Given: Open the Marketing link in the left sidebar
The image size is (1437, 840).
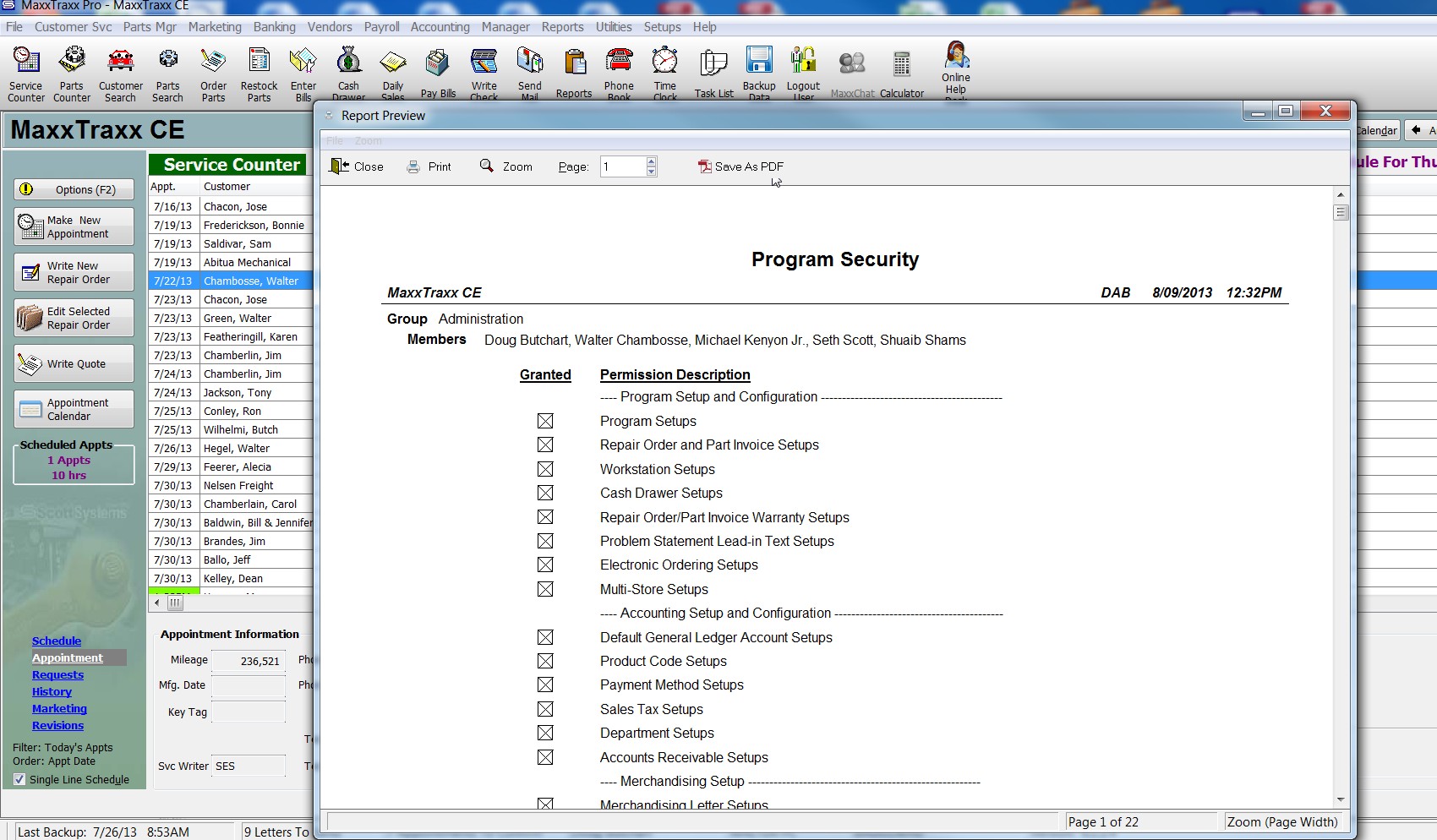Looking at the screenshot, I should (x=59, y=709).
